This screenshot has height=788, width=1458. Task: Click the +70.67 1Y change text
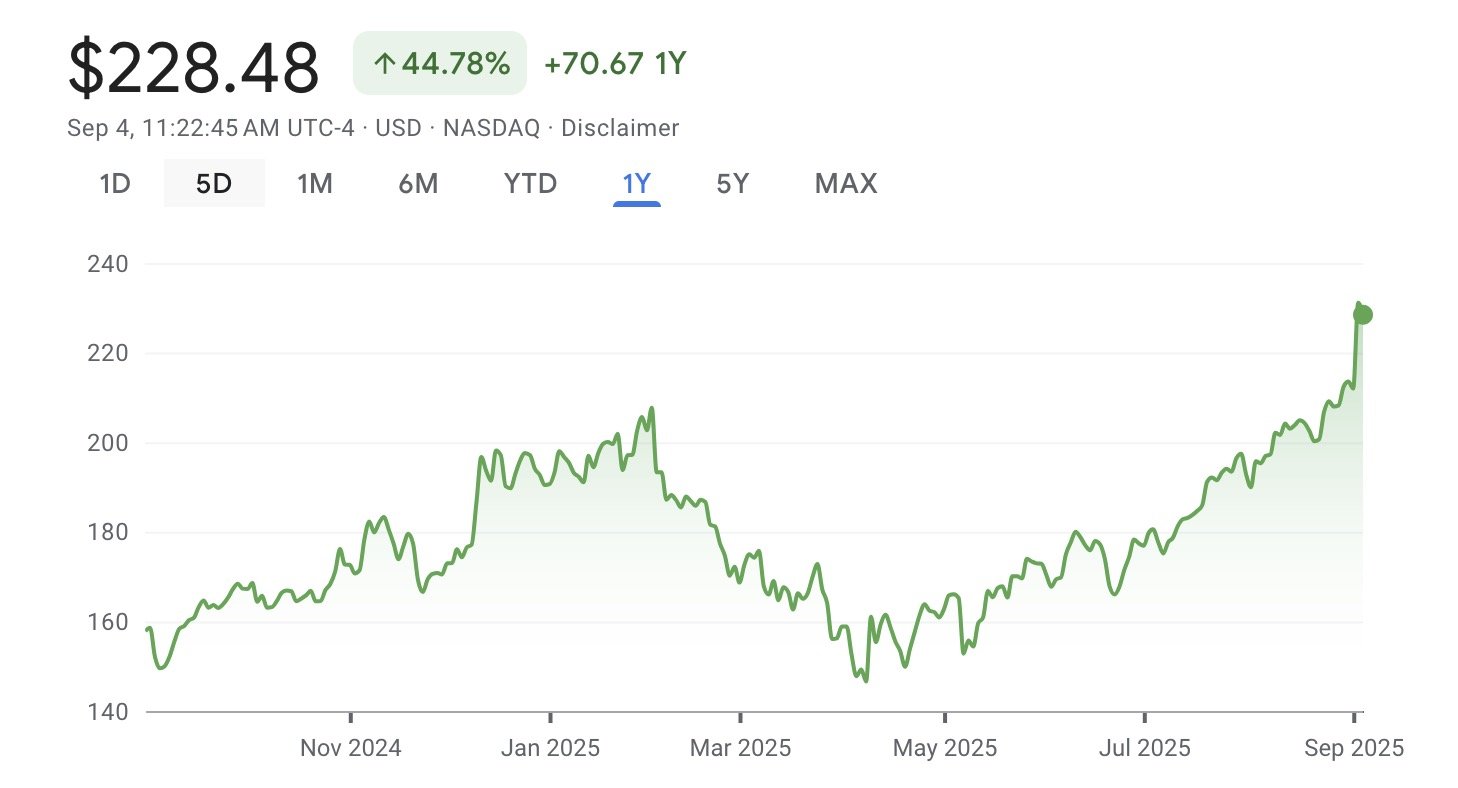615,65
